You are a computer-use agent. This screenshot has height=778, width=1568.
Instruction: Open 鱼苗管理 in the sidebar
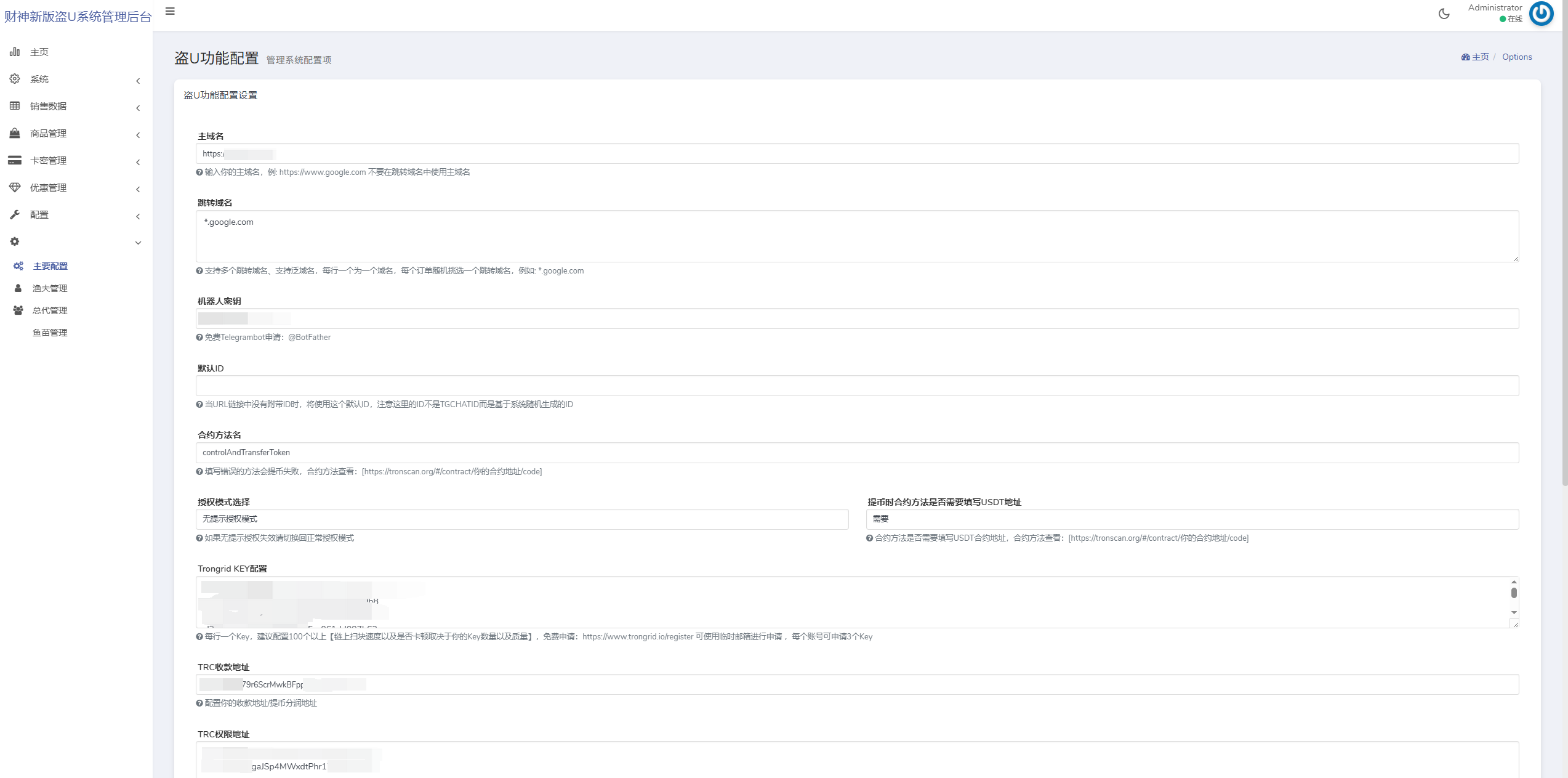(50, 333)
